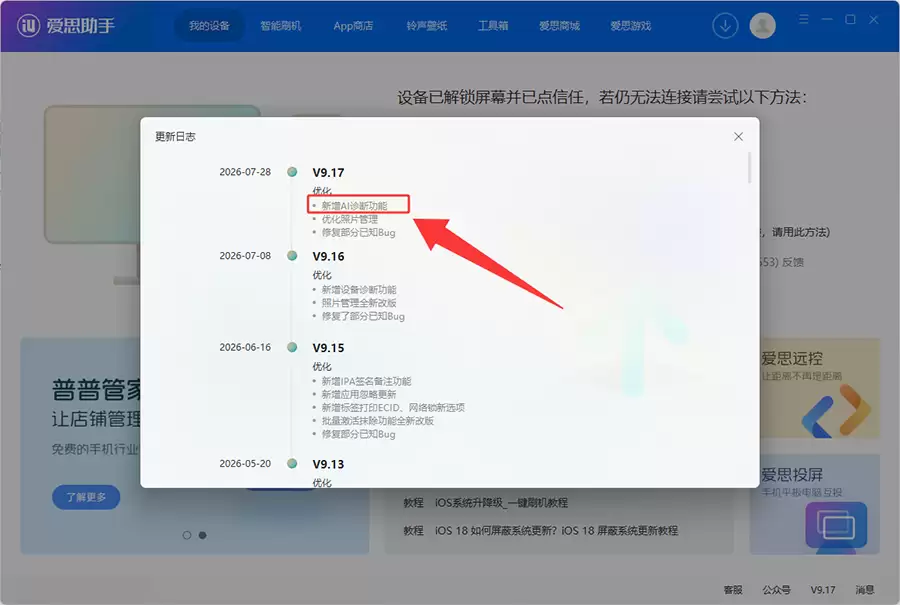Switch to 智能刷机 tab
The width and height of the screenshot is (900, 605).
coord(280,26)
